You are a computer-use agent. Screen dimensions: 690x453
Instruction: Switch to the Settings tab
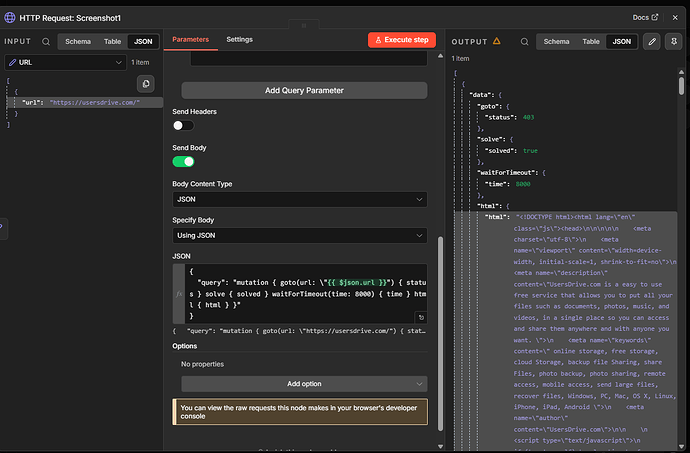(239, 39)
